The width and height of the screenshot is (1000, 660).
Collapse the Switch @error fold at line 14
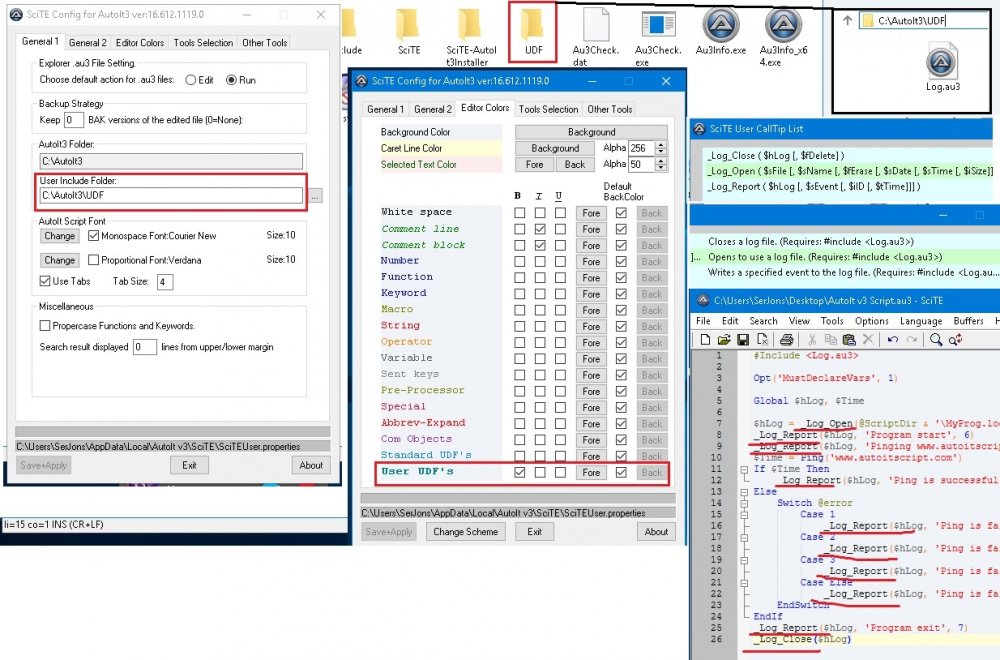(744, 503)
